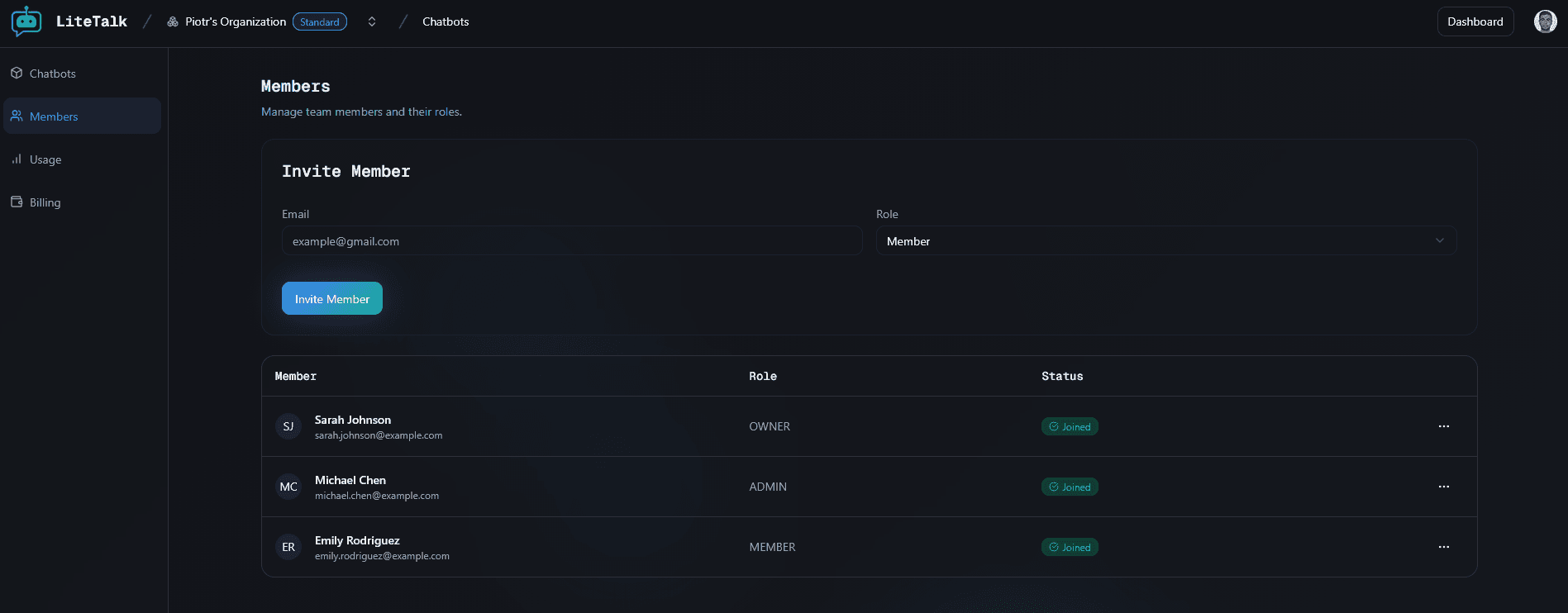Expand the organization switcher chevrons
This screenshot has height=613, width=1568.
click(x=372, y=21)
